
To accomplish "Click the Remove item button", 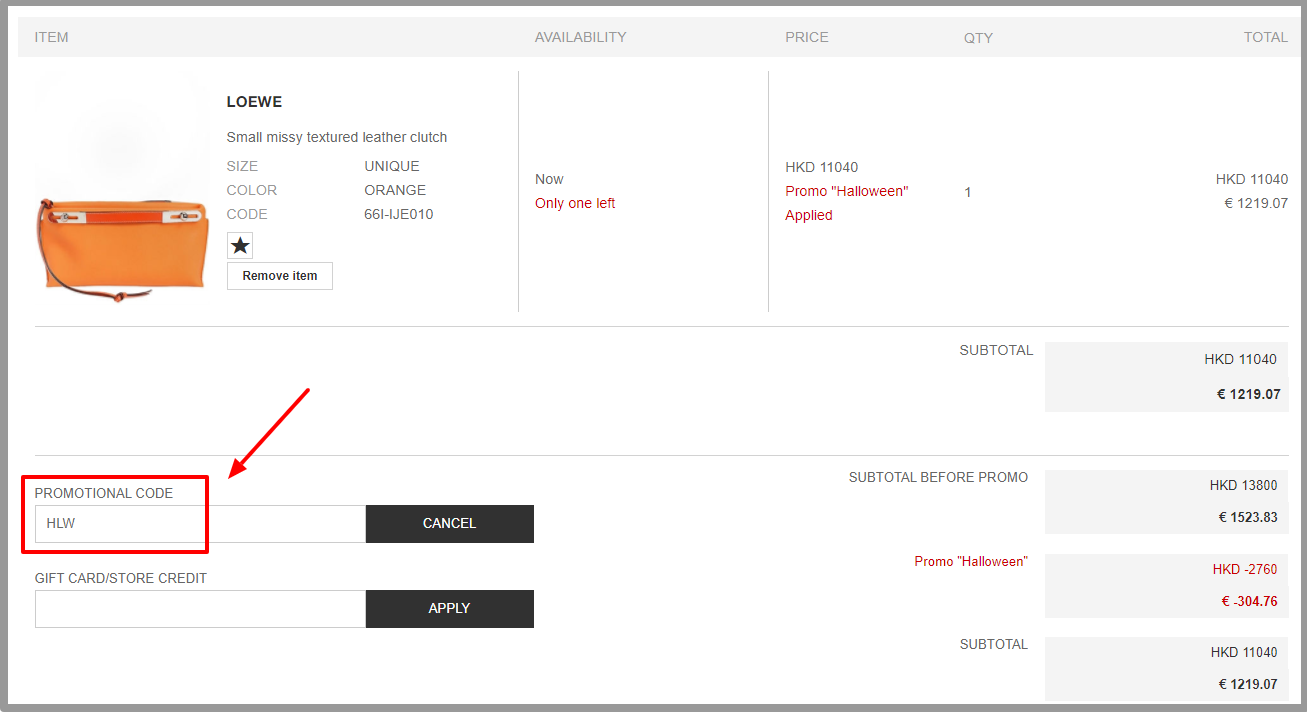I will 280,276.
